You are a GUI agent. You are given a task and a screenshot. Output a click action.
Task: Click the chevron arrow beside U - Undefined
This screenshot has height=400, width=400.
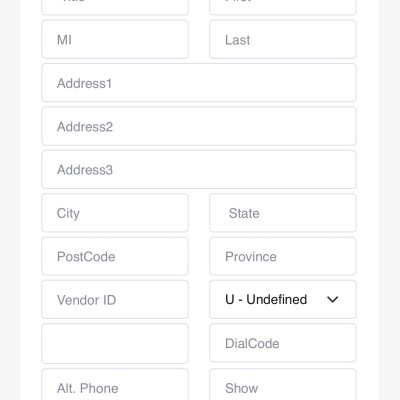(332, 300)
